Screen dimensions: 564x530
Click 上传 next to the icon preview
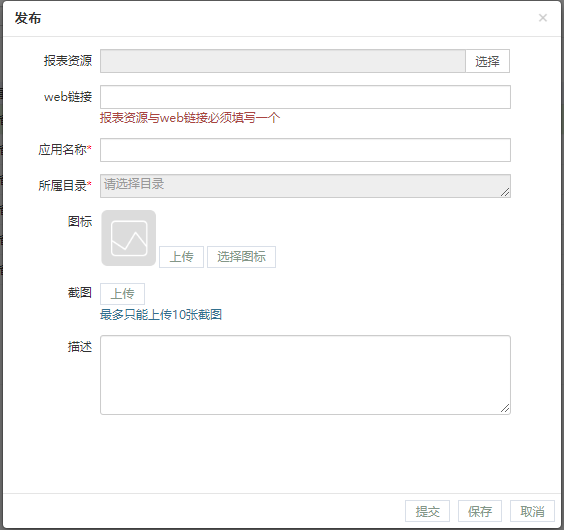coord(181,257)
